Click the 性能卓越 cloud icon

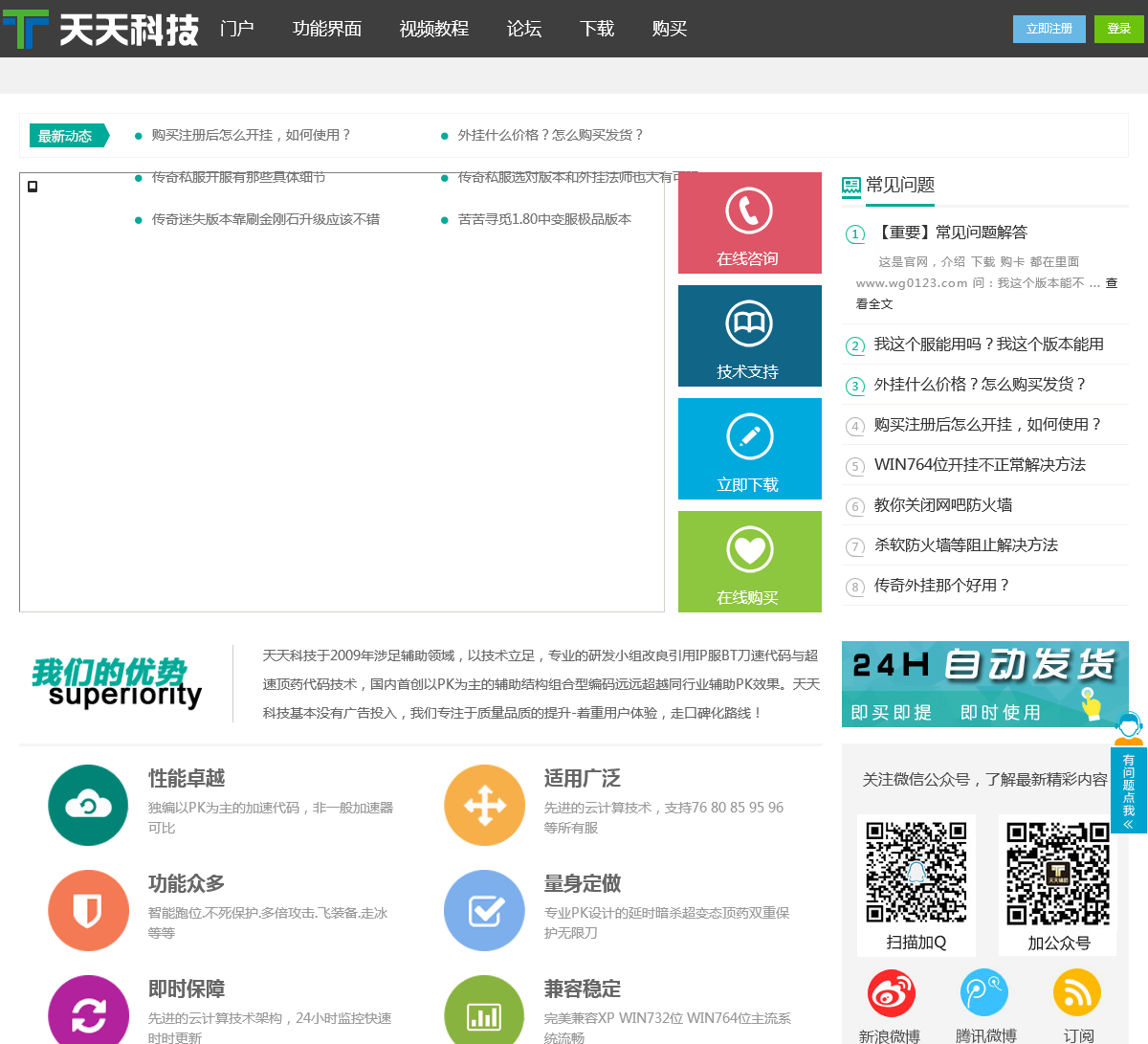[x=88, y=805]
